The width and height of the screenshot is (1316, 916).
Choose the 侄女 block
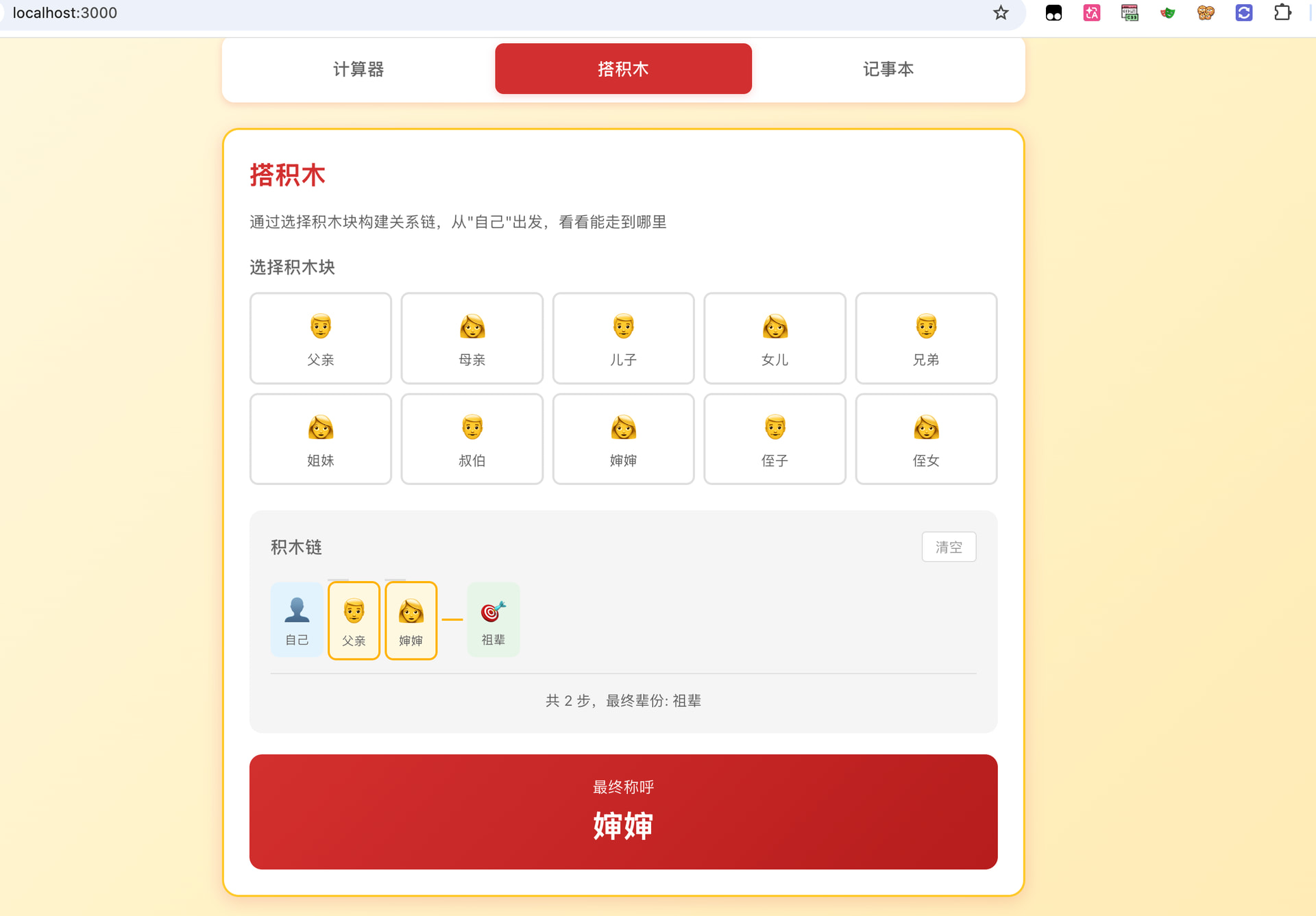coord(926,439)
